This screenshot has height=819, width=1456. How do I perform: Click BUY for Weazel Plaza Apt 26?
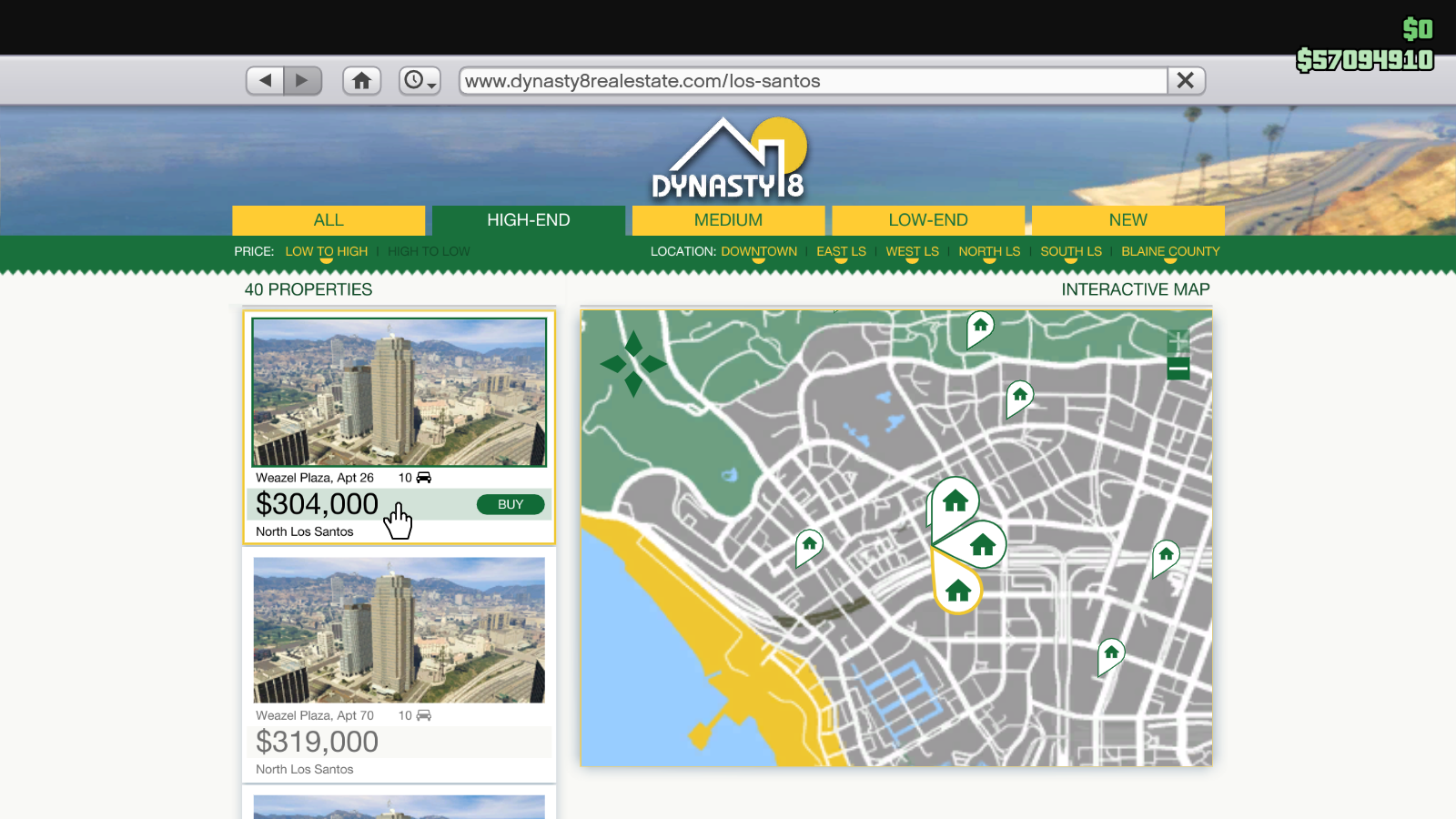511,504
